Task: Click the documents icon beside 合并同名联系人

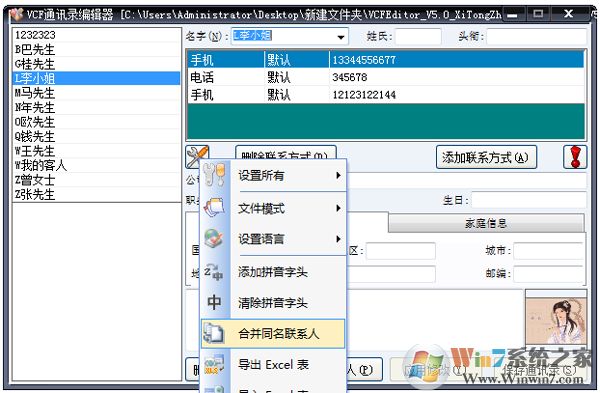Action: tap(214, 333)
